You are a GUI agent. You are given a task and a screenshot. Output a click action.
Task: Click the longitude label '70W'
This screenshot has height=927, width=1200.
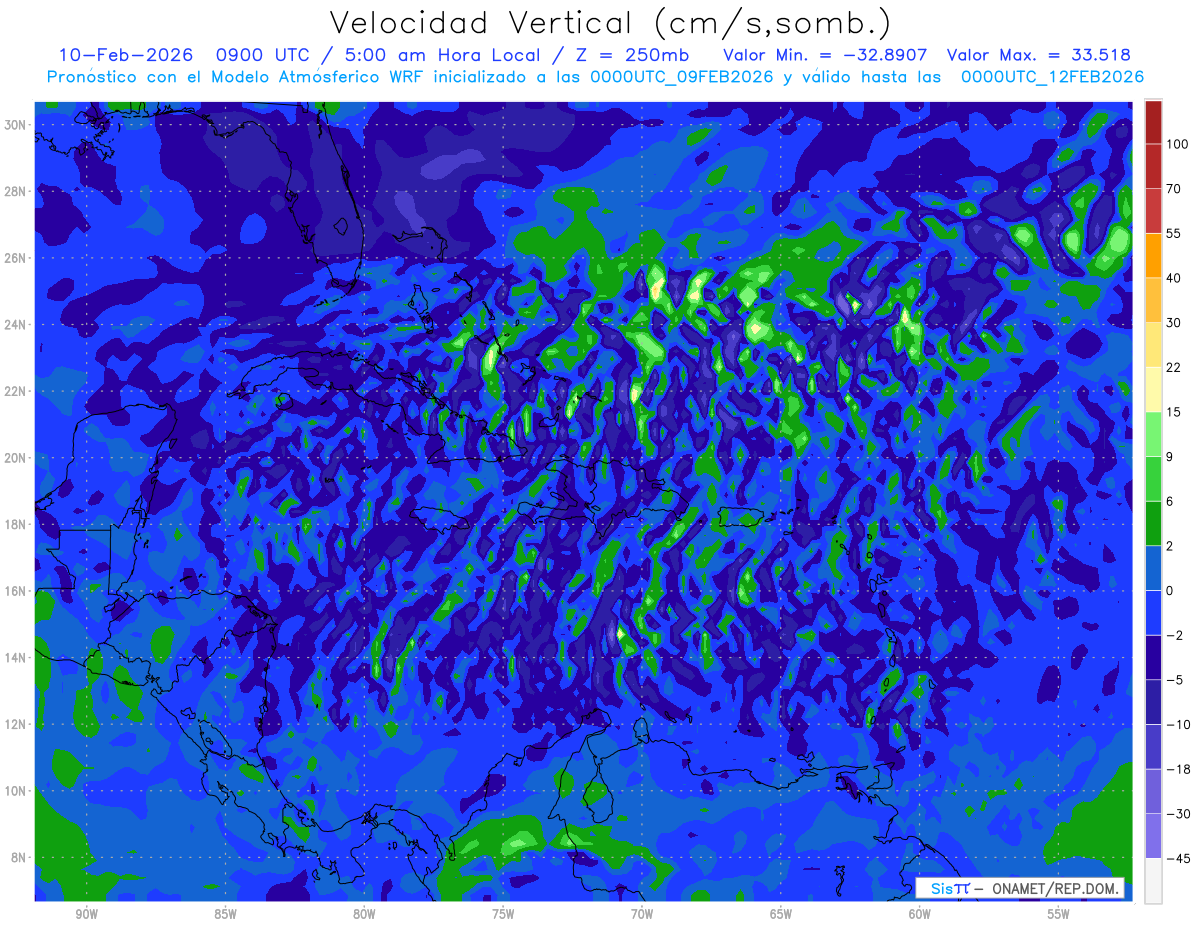pyautogui.click(x=642, y=915)
